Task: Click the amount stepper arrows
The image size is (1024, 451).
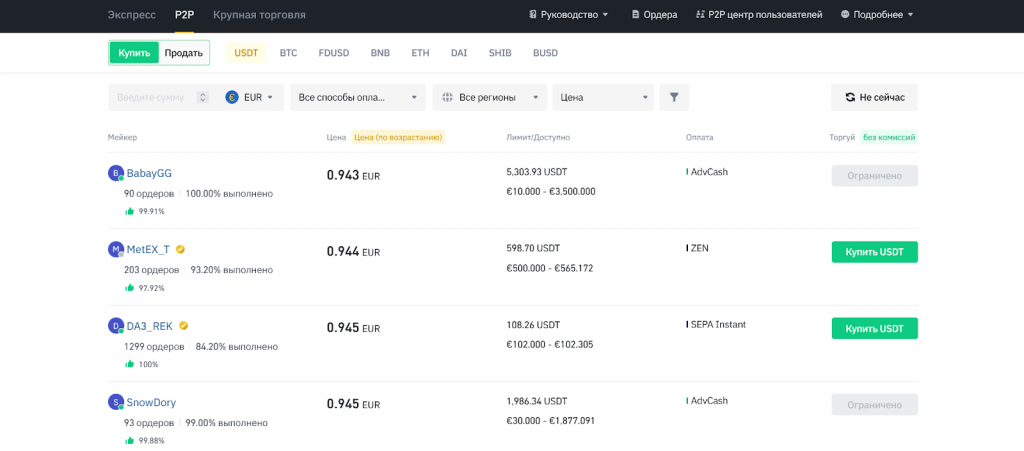Action: click(x=203, y=97)
